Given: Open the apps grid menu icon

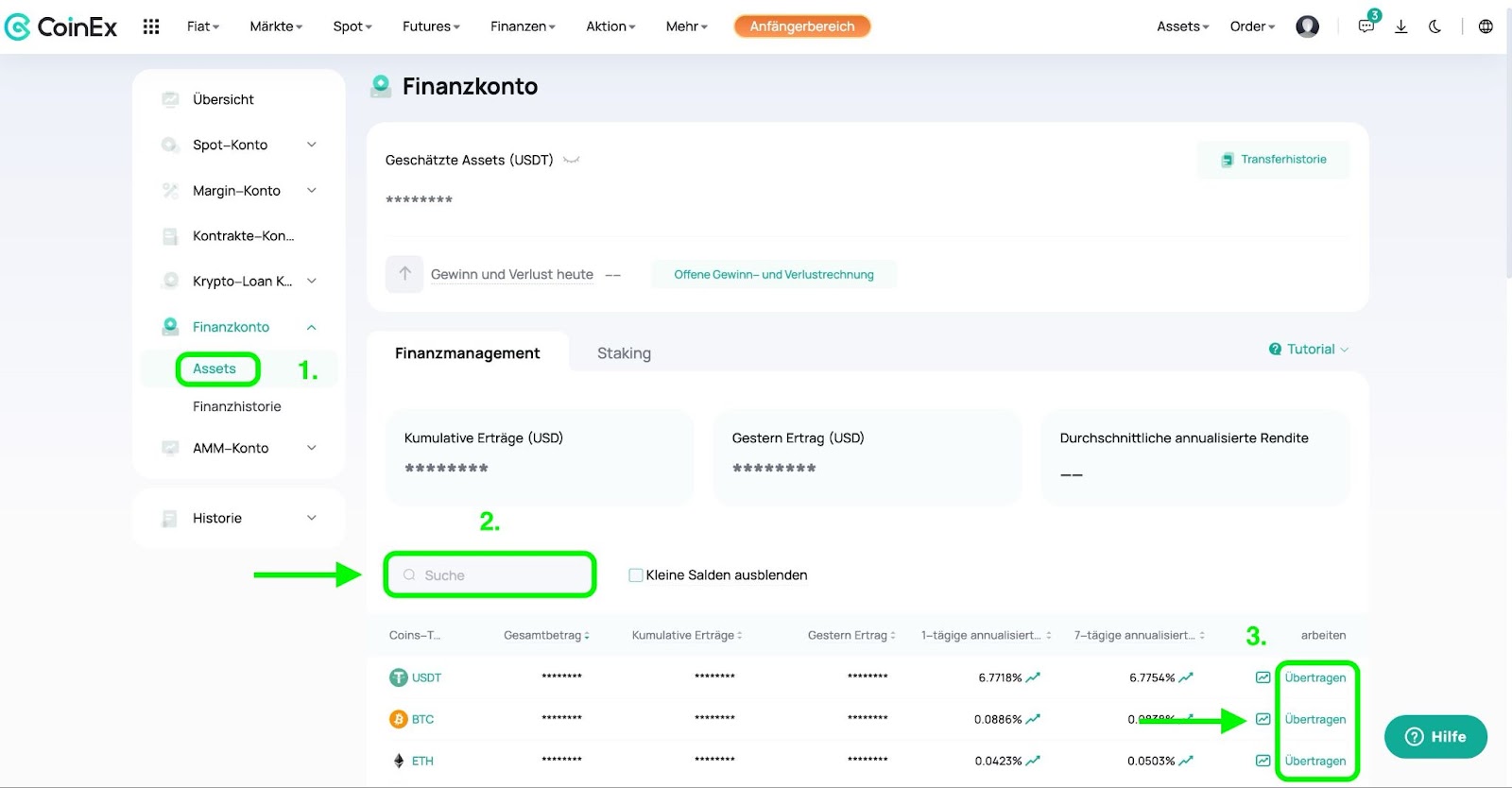Looking at the screenshot, I should (x=151, y=26).
